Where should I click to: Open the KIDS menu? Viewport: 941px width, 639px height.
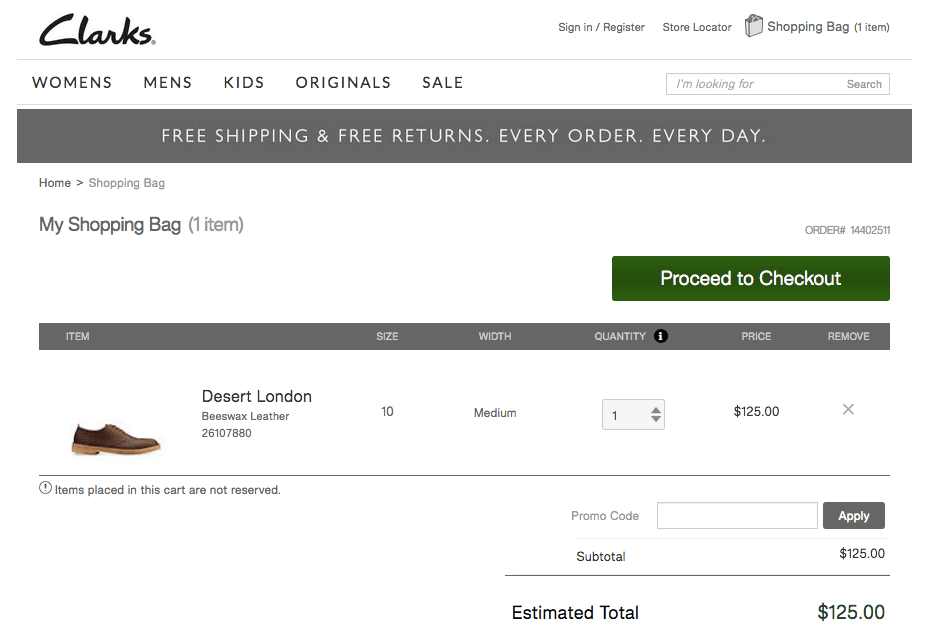click(244, 83)
